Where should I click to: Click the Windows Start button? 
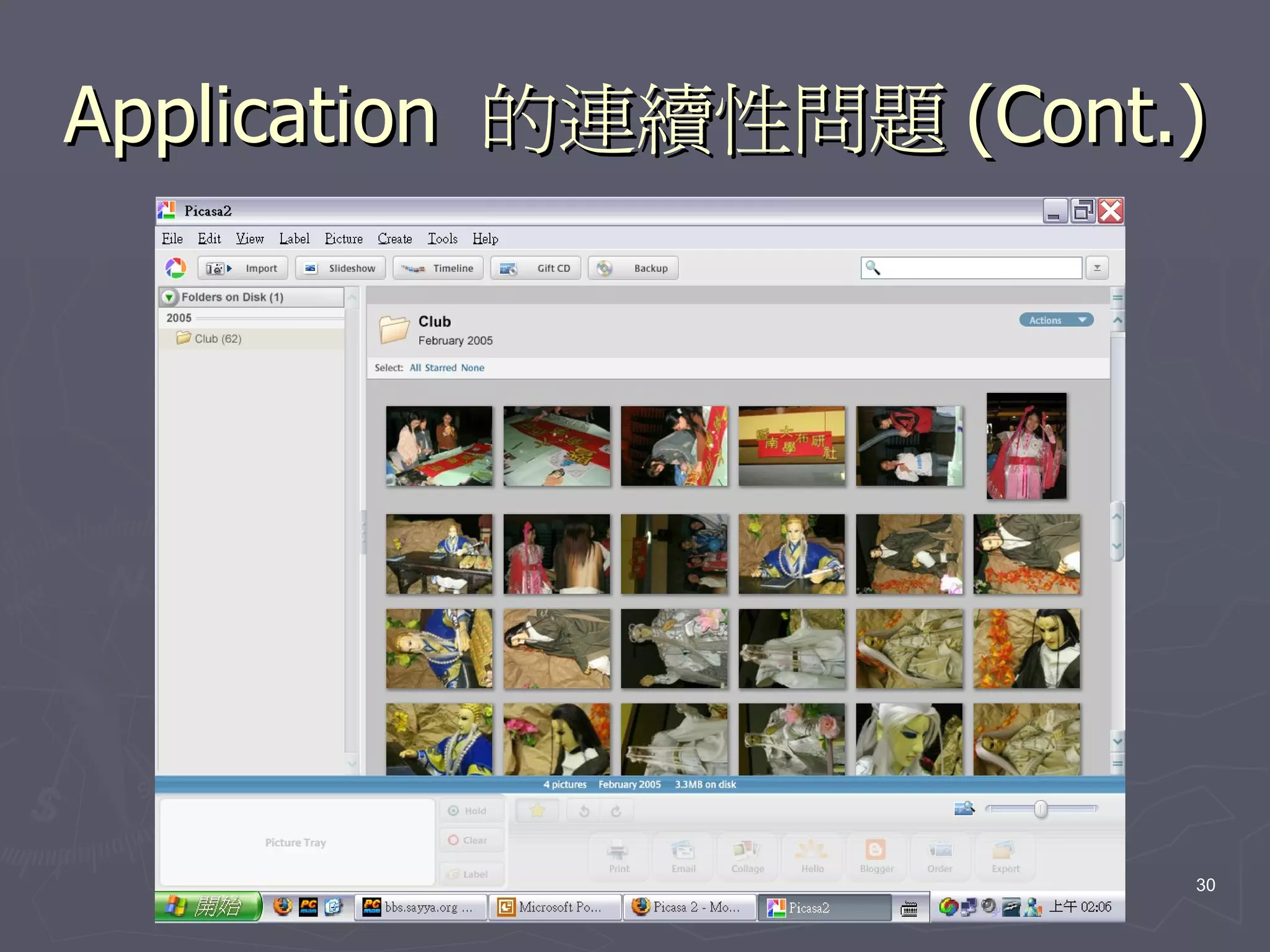click(x=208, y=907)
